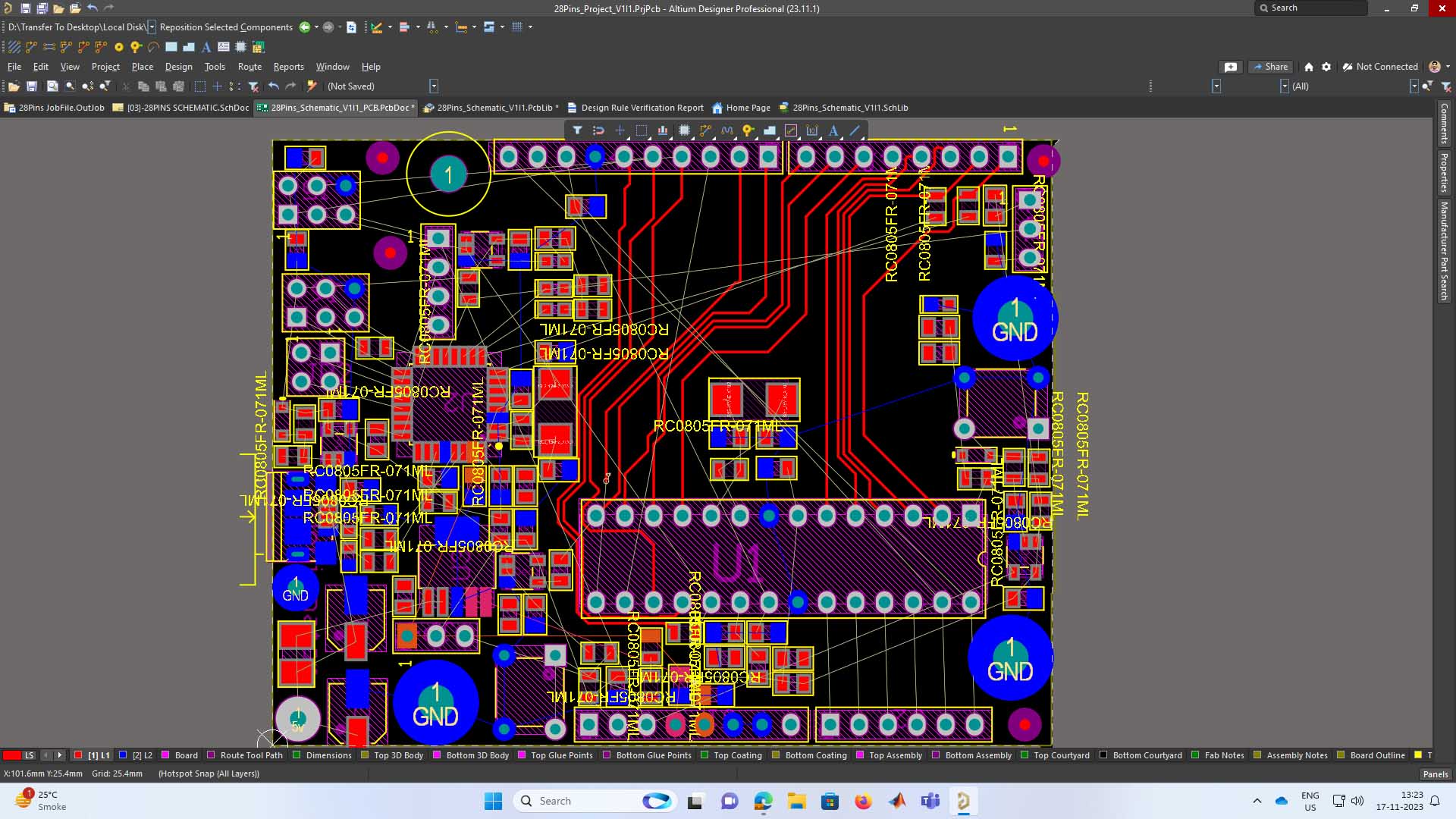Select the selection filter funnel icon
Image resolution: width=1456 pixels, height=819 pixels.
coord(577,130)
